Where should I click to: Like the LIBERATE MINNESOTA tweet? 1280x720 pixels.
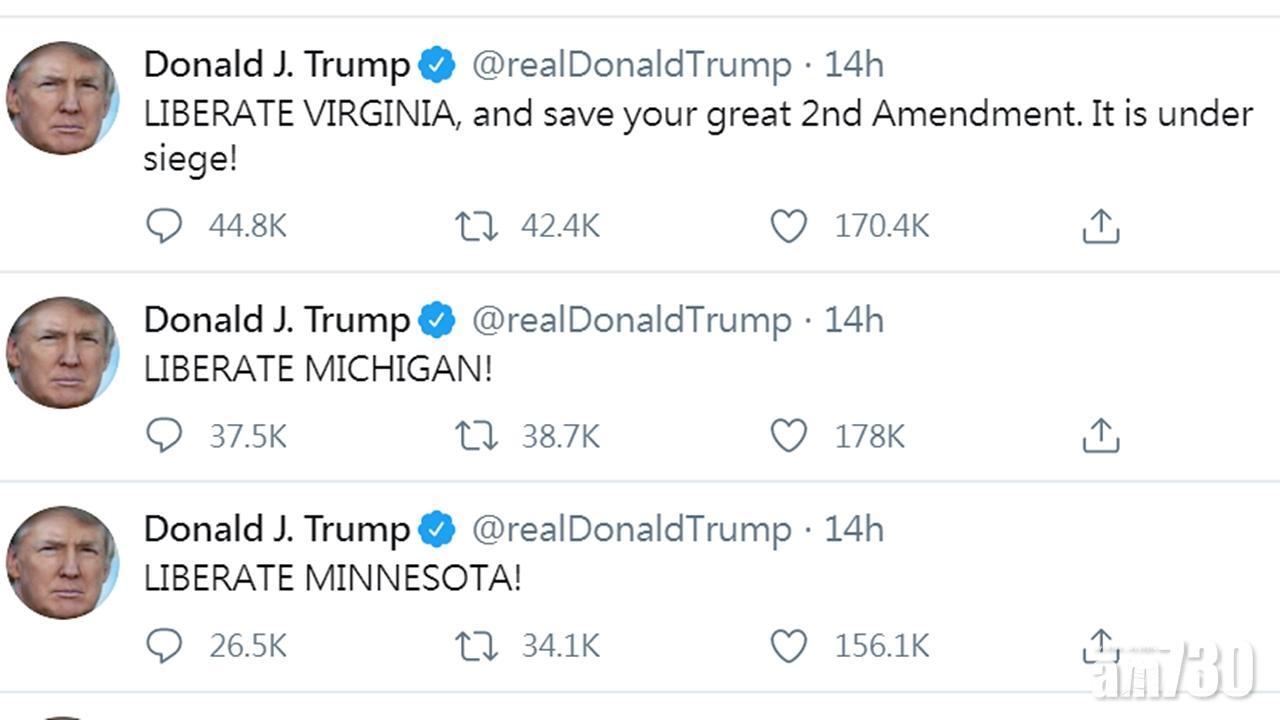click(788, 646)
